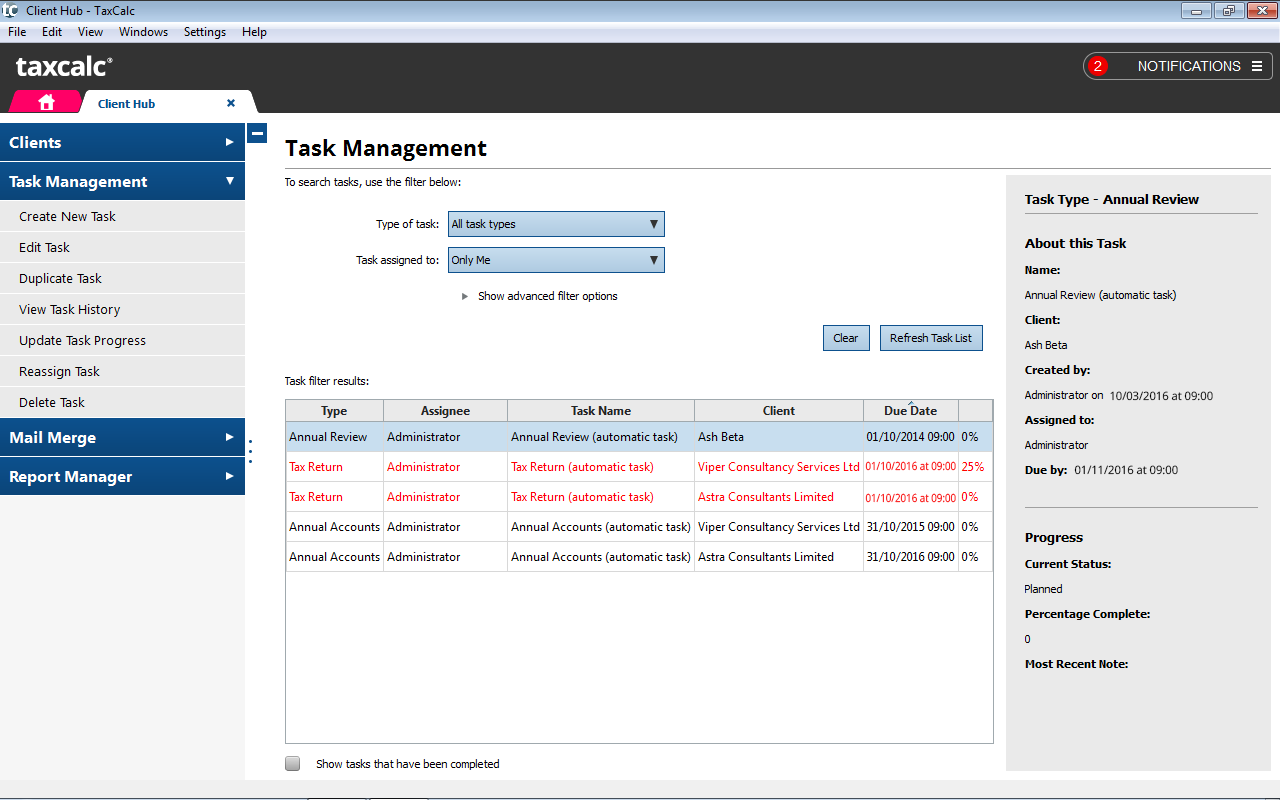Open the Task assigned to dropdown
1280x800 pixels.
coord(556,260)
